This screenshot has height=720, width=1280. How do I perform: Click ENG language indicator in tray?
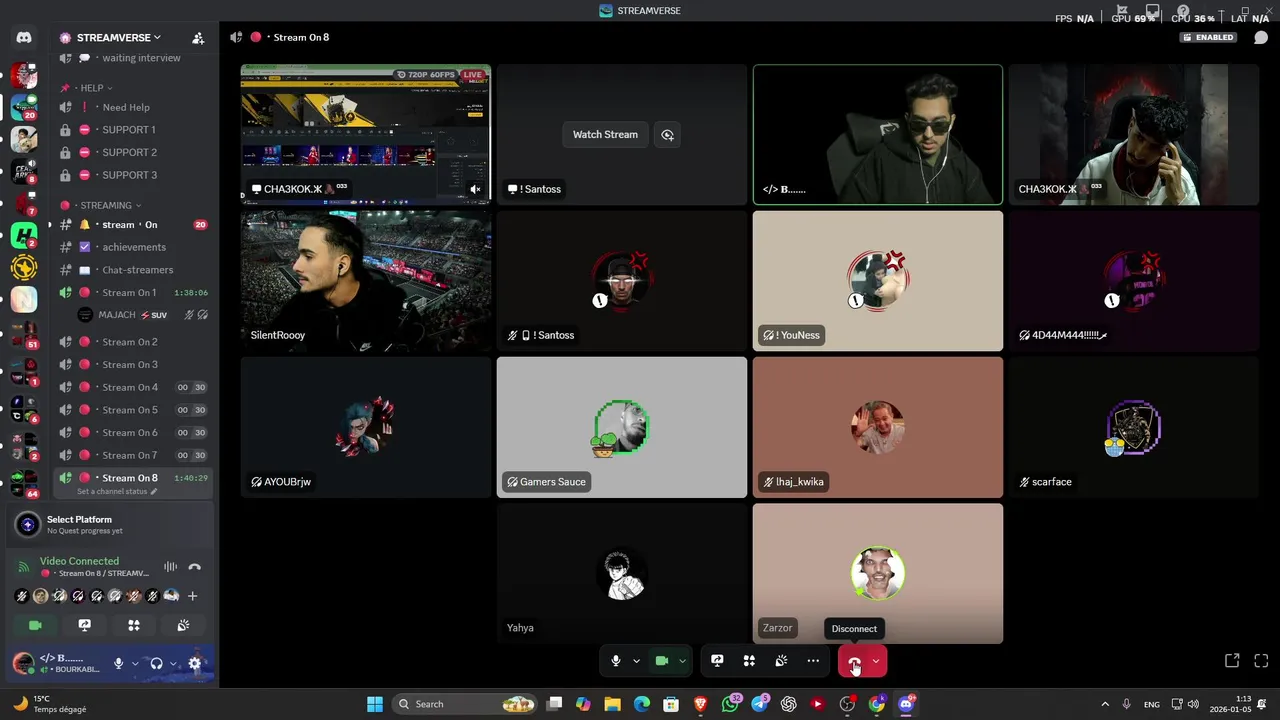pos(1152,704)
